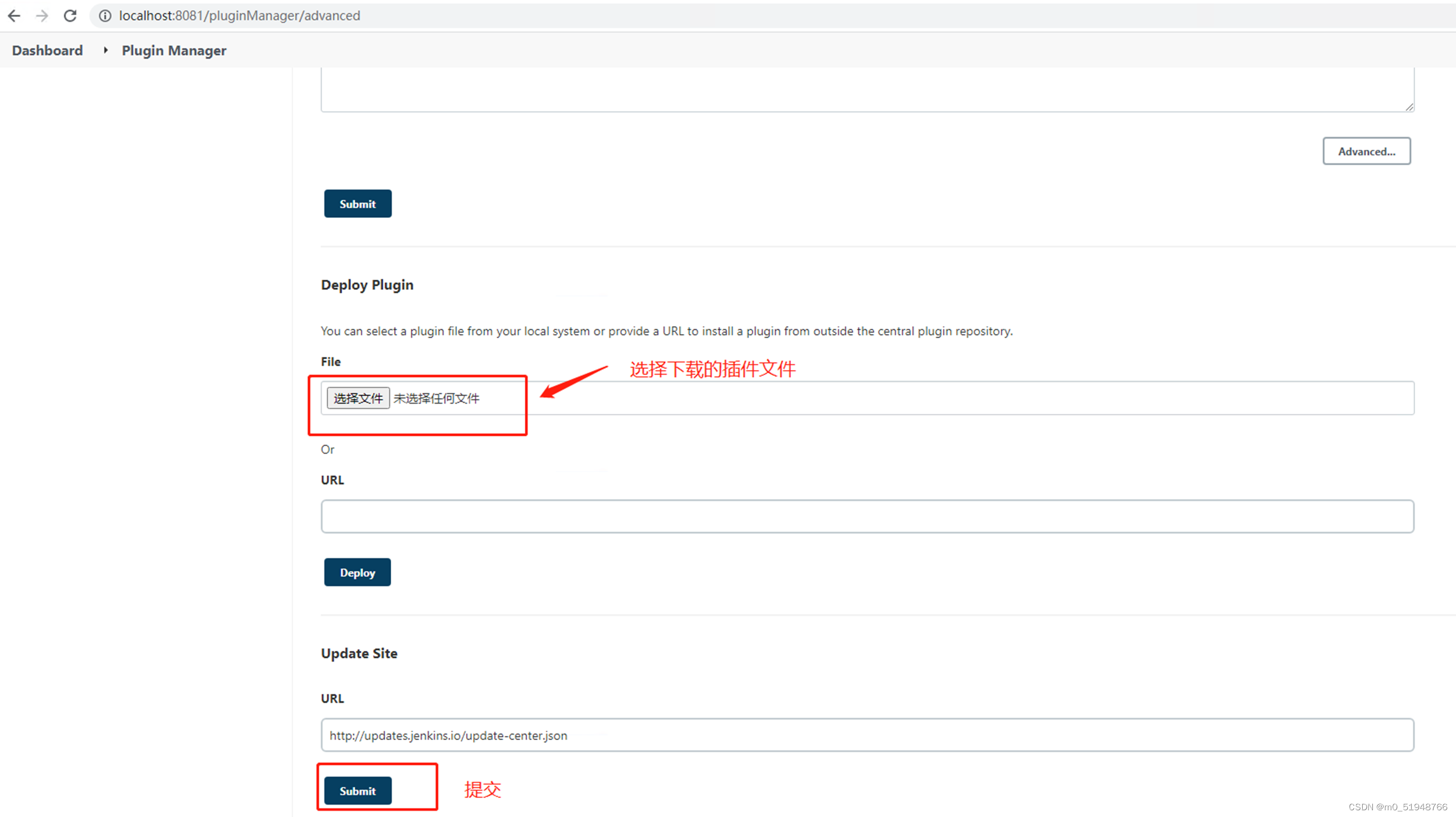Click the 'Or' text between File and URL
Image resolution: width=1456 pixels, height=817 pixels.
point(327,449)
